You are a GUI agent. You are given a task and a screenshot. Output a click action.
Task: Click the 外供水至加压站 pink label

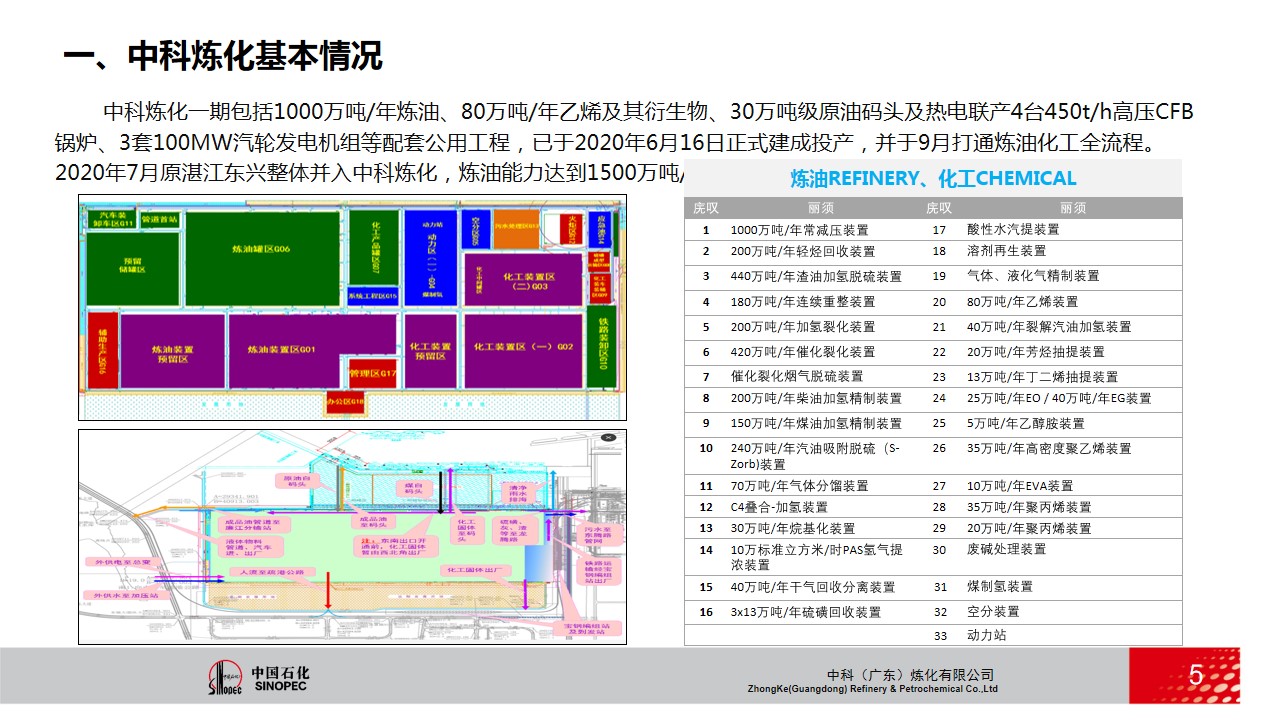coord(125,595)
